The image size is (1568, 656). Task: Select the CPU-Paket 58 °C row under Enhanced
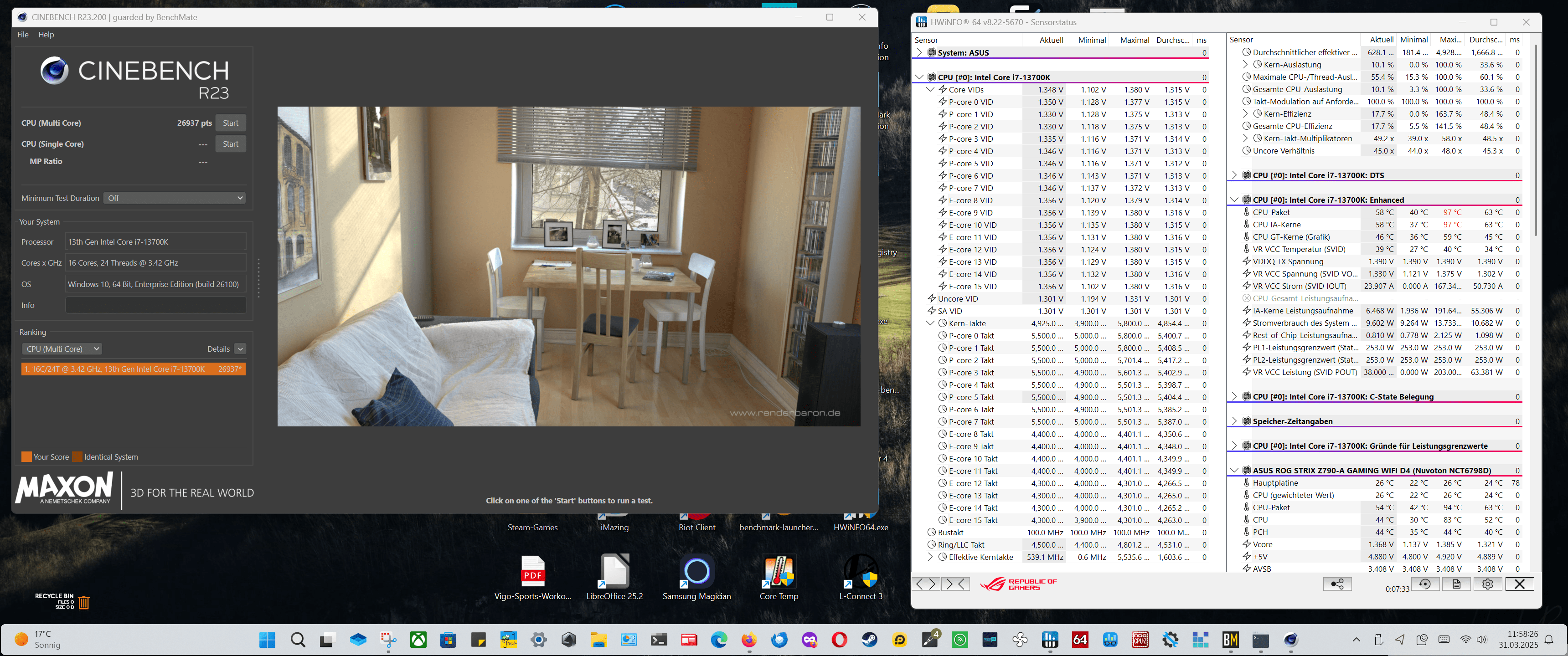pos(1374,212)
